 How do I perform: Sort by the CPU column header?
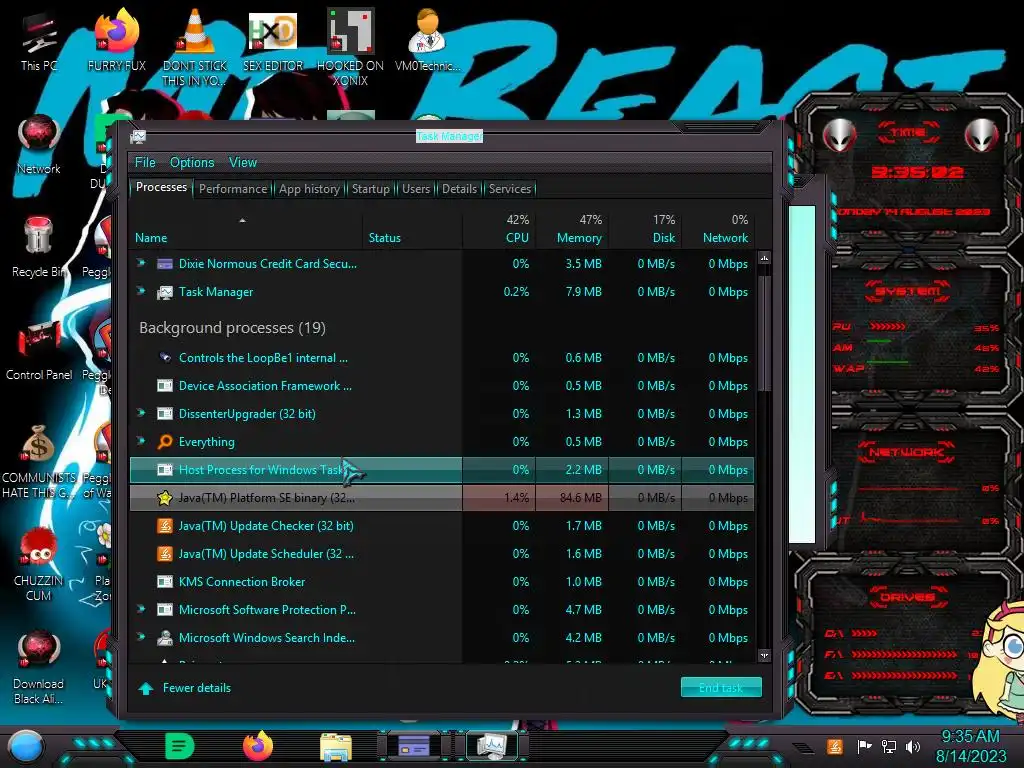pos(499,229)
